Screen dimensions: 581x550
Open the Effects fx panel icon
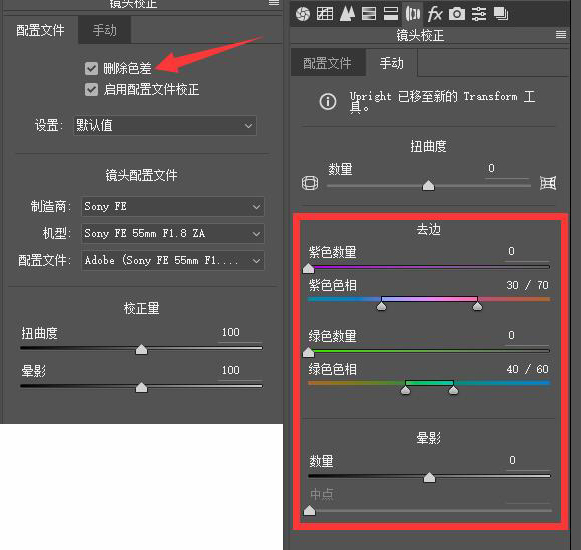tap(435, 14)
